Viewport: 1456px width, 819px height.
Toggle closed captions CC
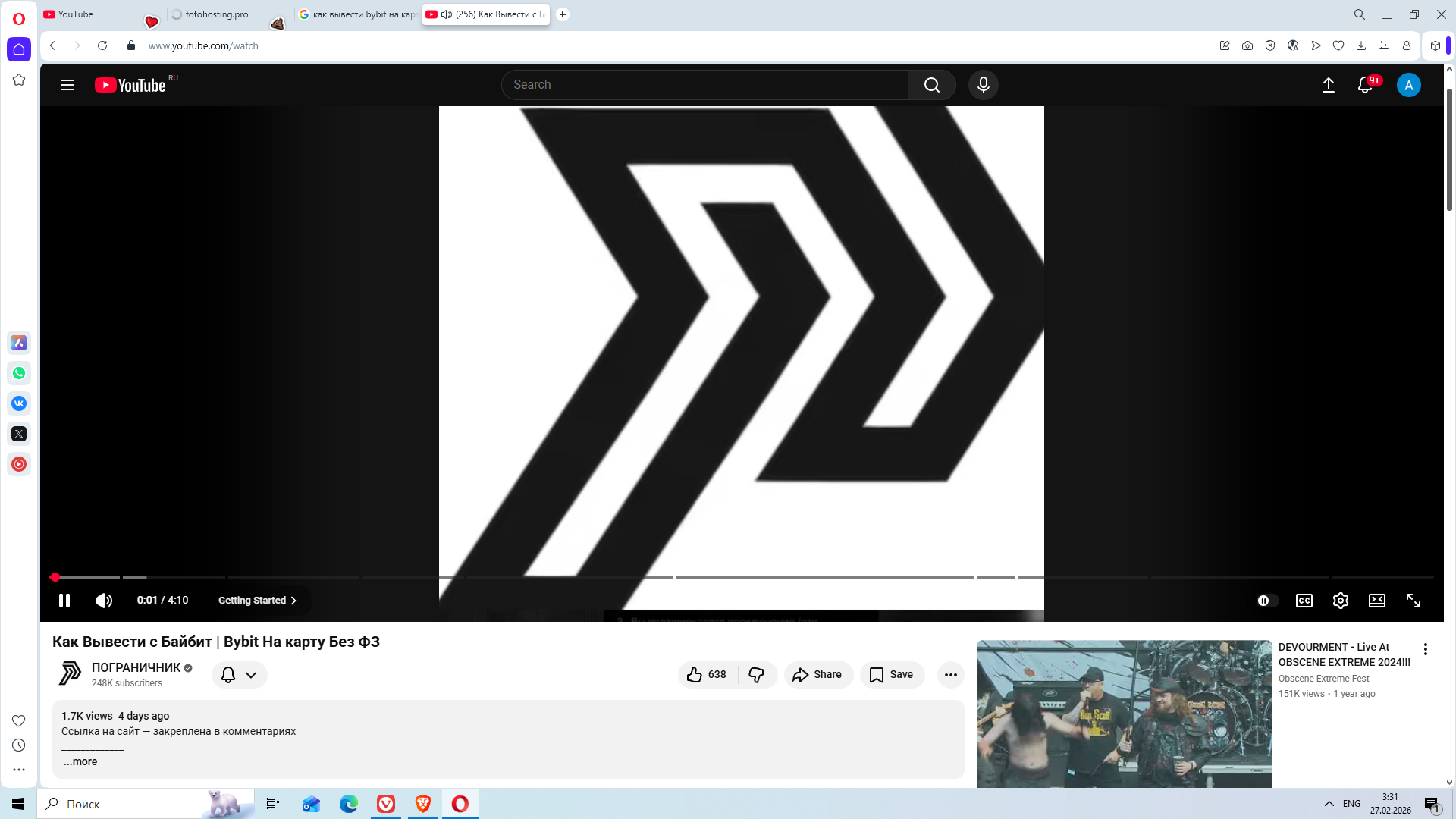click(x=1304, y=601)
